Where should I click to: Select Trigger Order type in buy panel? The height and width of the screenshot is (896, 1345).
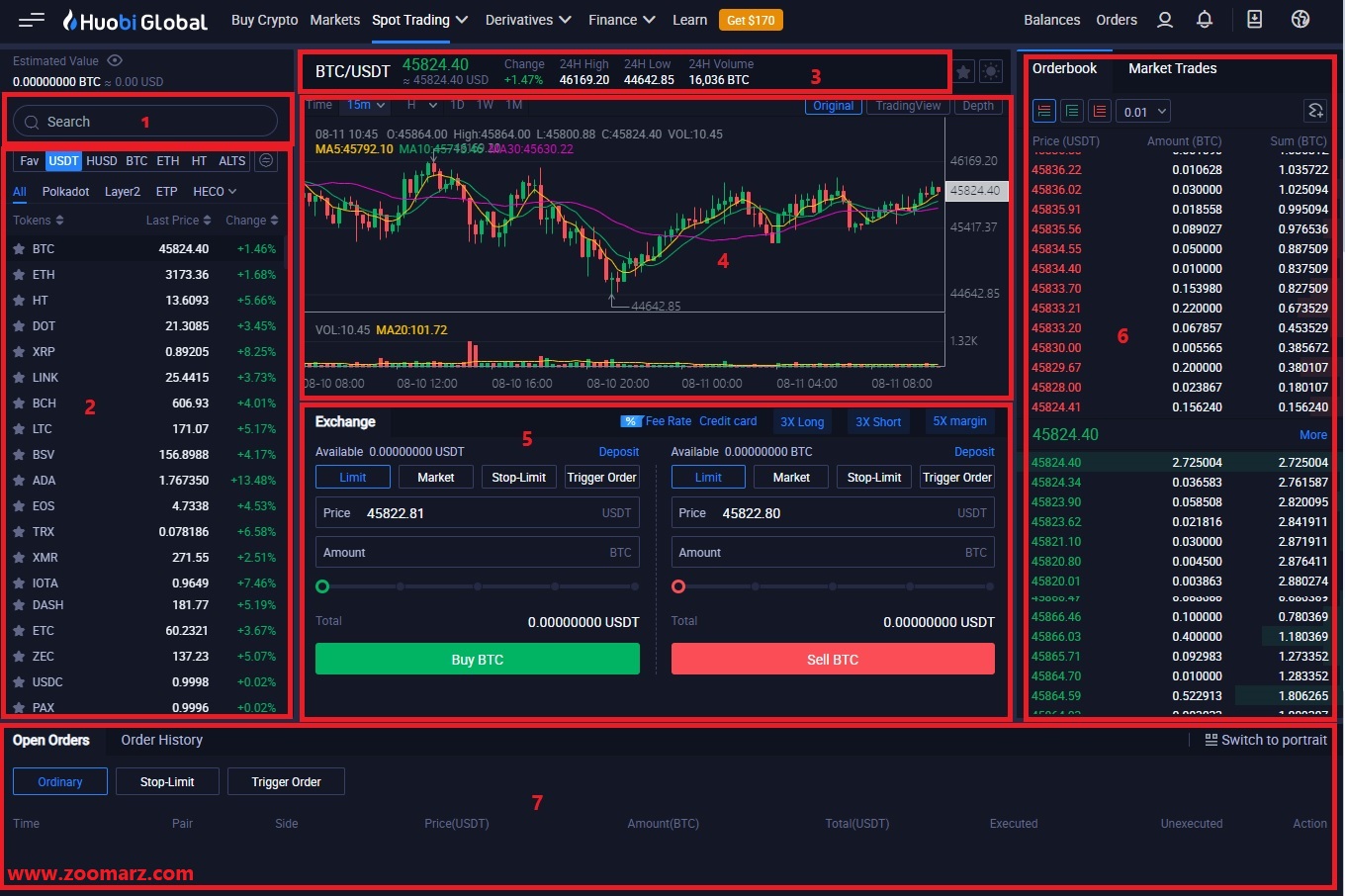[601, 478]
